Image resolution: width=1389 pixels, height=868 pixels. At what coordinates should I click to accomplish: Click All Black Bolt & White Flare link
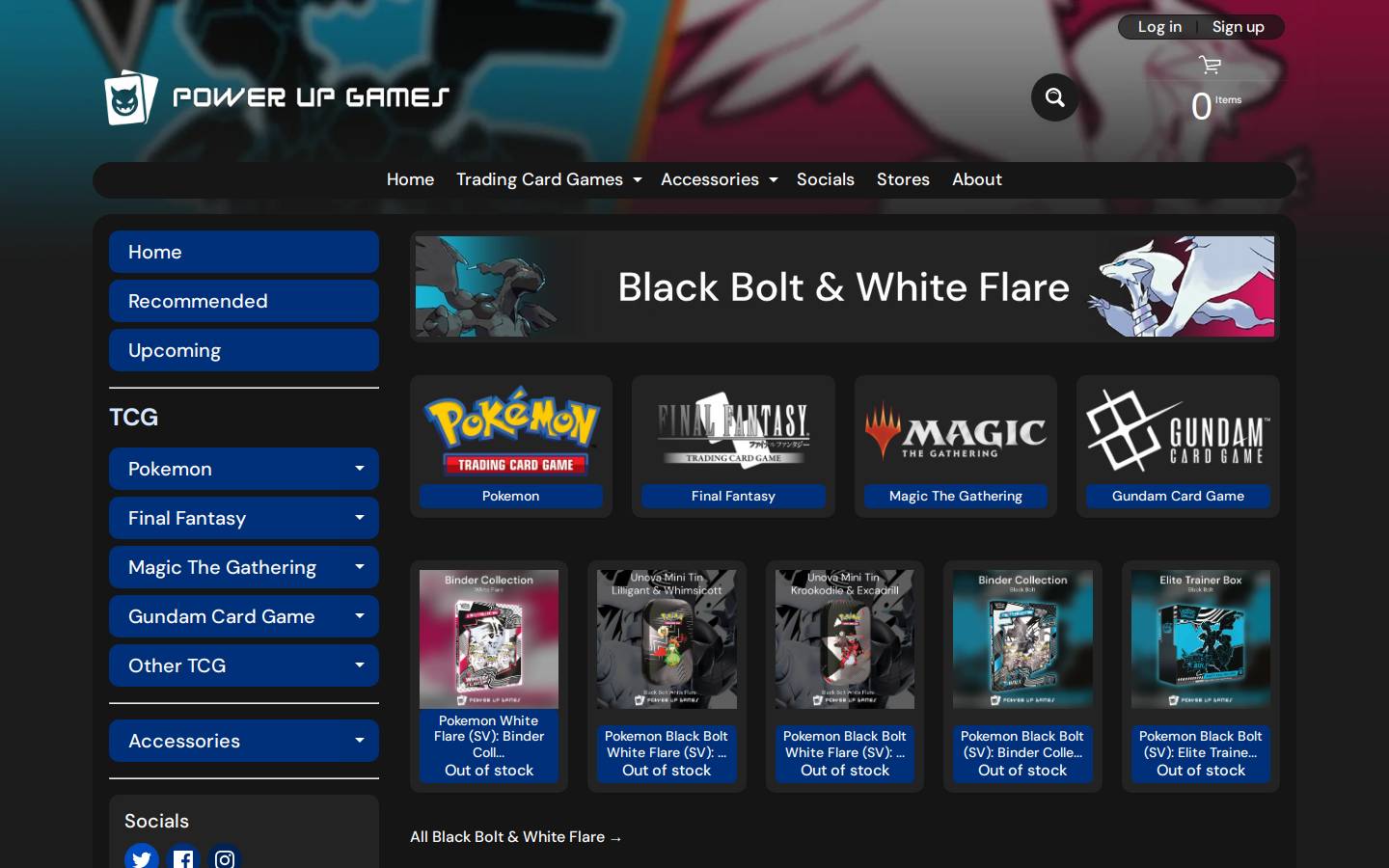click(x=516, y=837)
